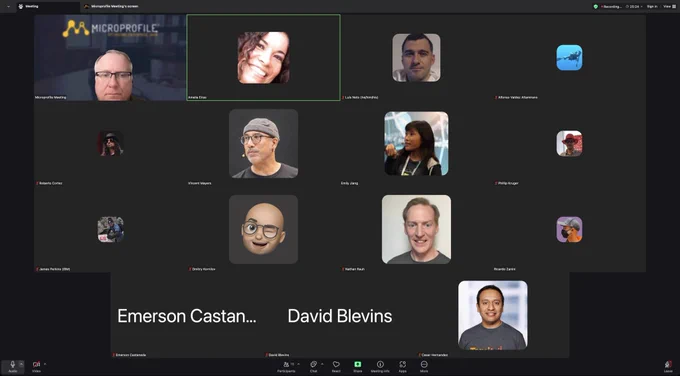This screenshot has height=376, width=680.
Task: Click muted mic icon beside Alfonso Valdez
Action: click(496, 98)
